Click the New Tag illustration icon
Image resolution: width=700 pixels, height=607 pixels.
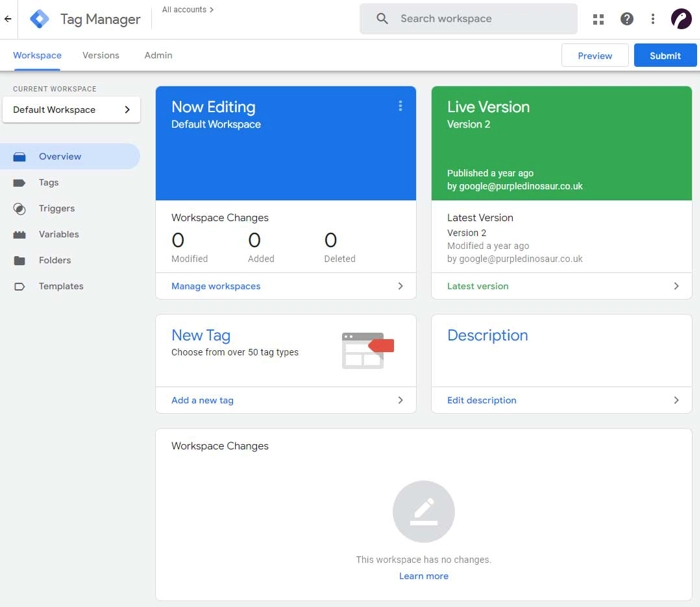(367, 350)
